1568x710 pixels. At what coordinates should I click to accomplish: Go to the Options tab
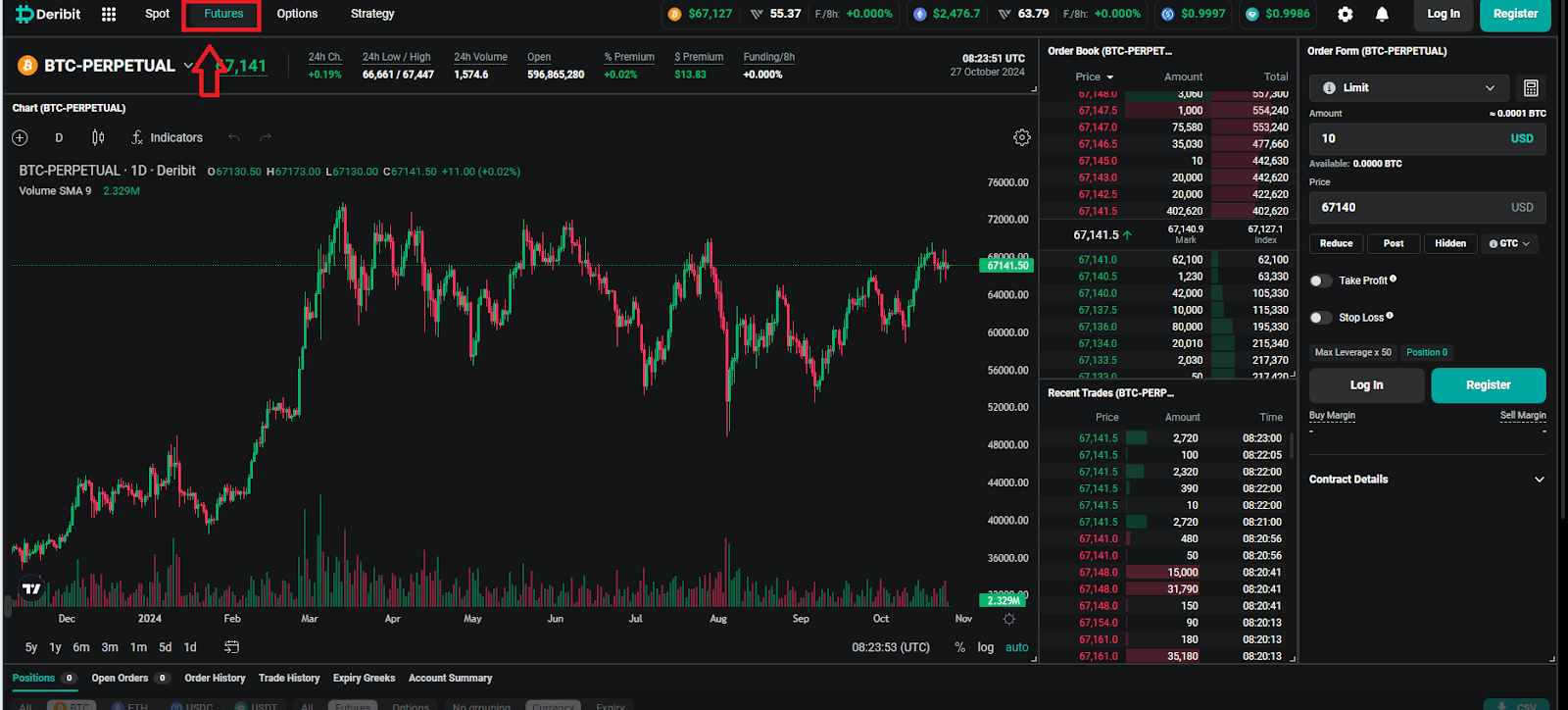297,14
